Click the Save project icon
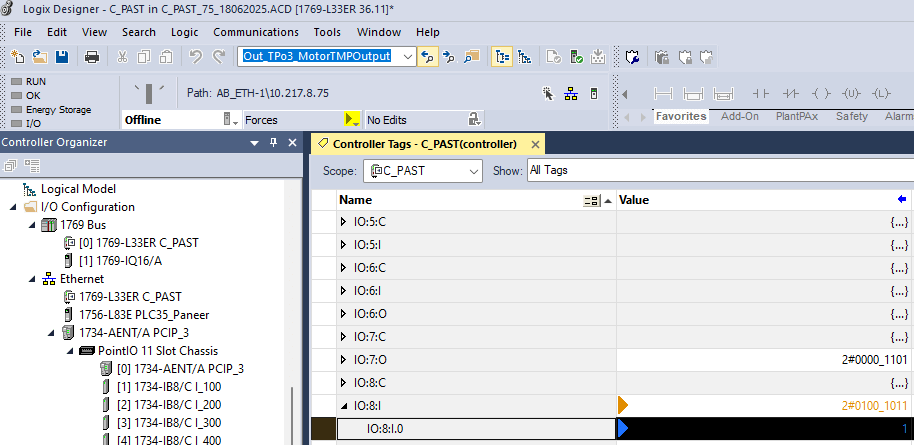The height and width of the screenshot is (445, 914). [x=62, y=57]
